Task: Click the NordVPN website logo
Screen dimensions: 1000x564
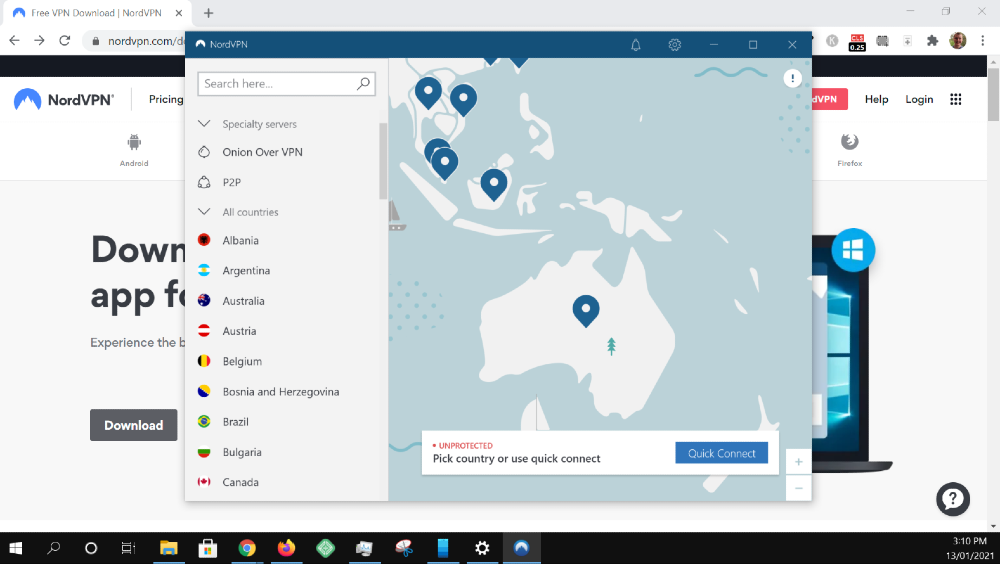Action: 64,100
